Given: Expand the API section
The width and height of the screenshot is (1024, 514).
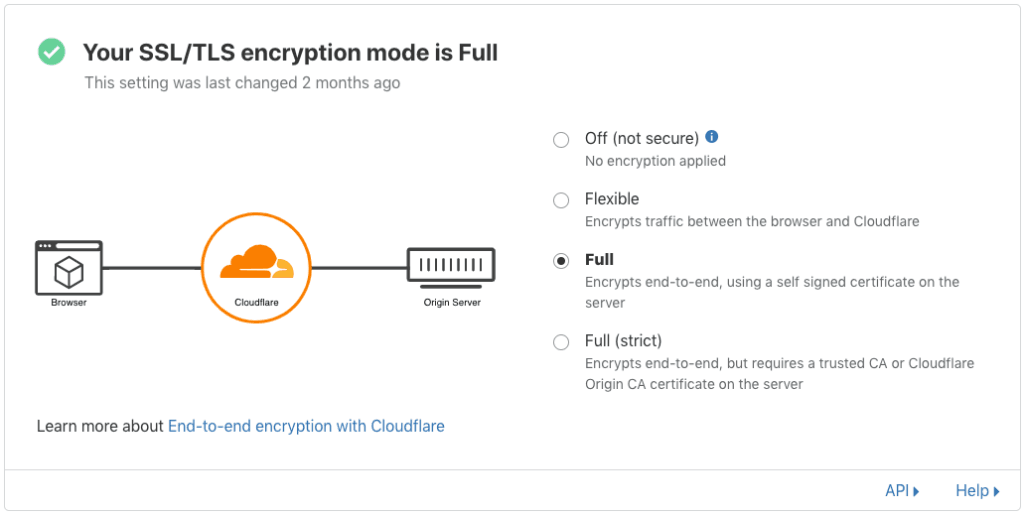Looking at the screenshot, I should pyautogui.click(x=902, y=490).
